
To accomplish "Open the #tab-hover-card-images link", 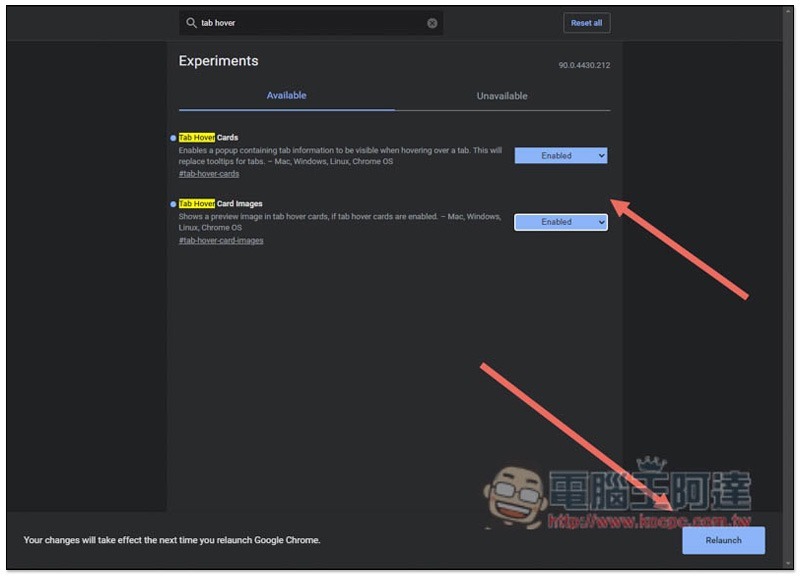I will [221, 240].
